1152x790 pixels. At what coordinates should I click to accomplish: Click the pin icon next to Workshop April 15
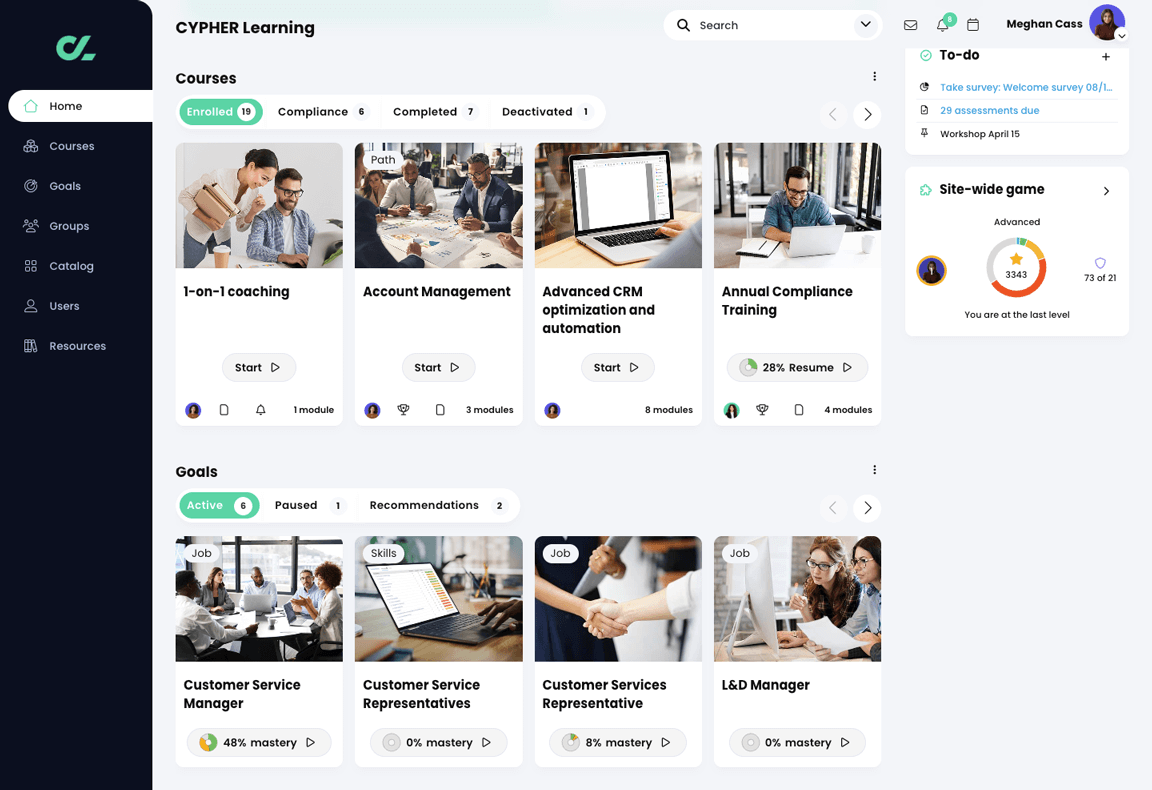click(922, 133)
